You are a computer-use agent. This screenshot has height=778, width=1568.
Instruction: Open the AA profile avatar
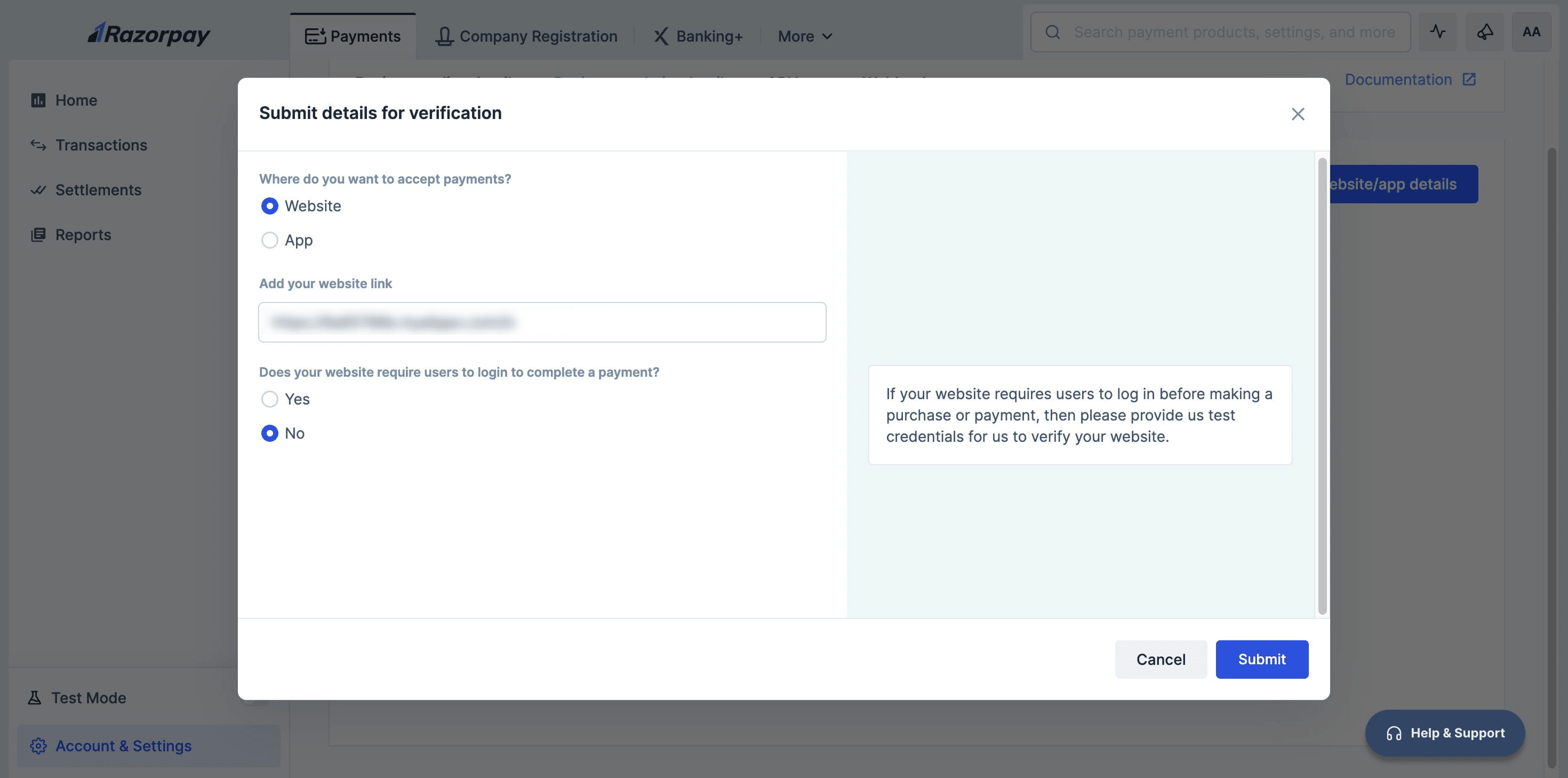pyautogui.click(x=1531, y=31)
